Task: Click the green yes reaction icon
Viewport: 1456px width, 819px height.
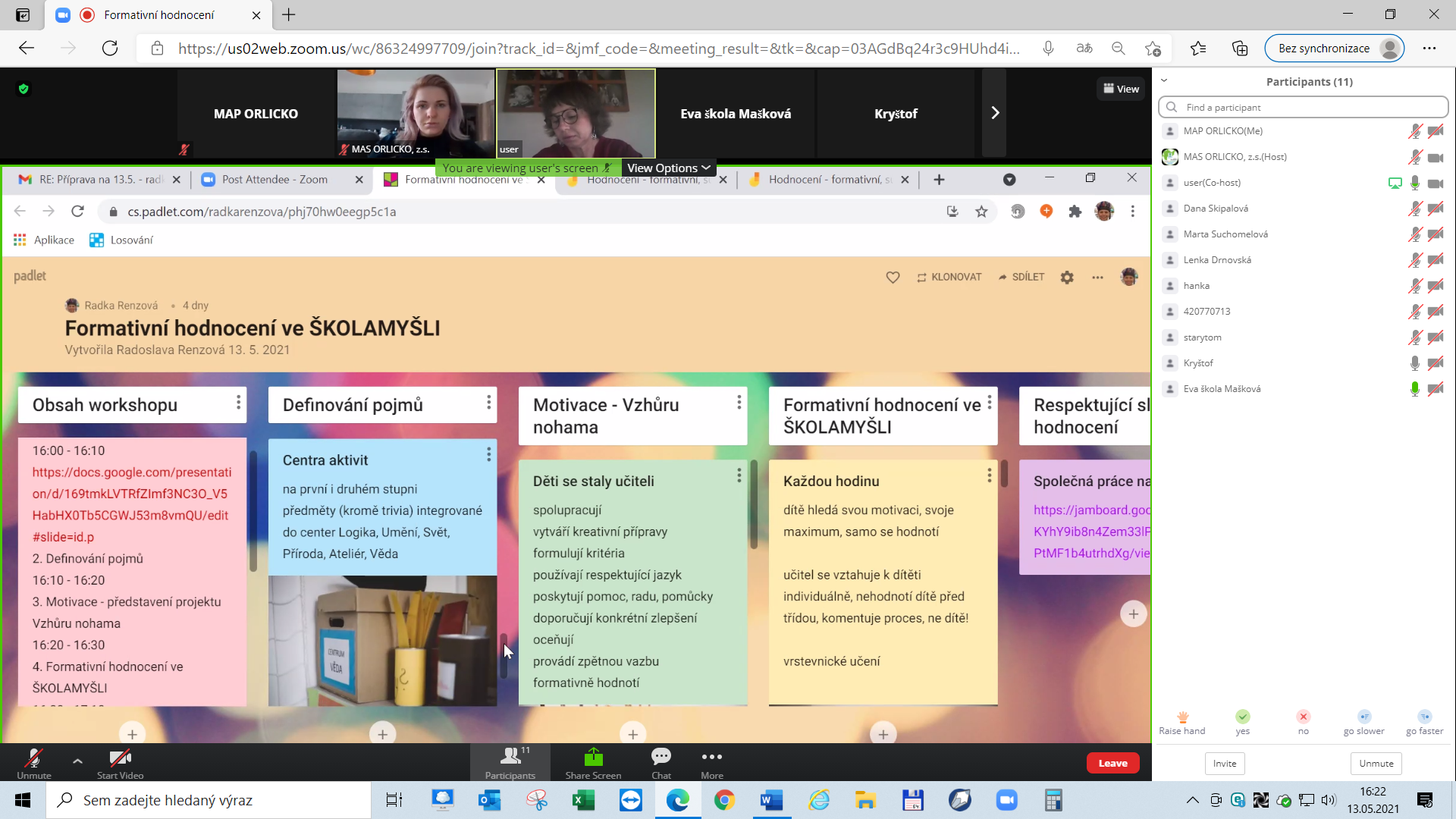Action: (1242, 717)
